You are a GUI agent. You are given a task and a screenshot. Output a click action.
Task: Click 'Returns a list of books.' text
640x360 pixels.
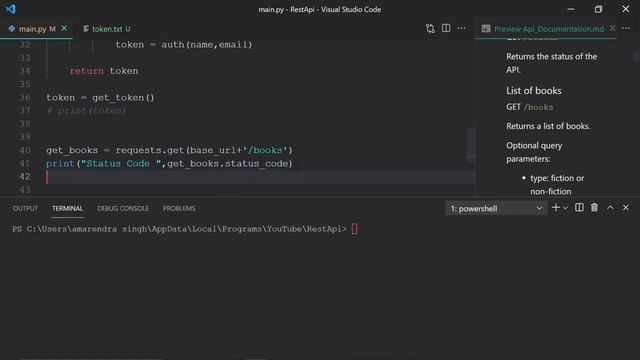click(x=548, y=126)
